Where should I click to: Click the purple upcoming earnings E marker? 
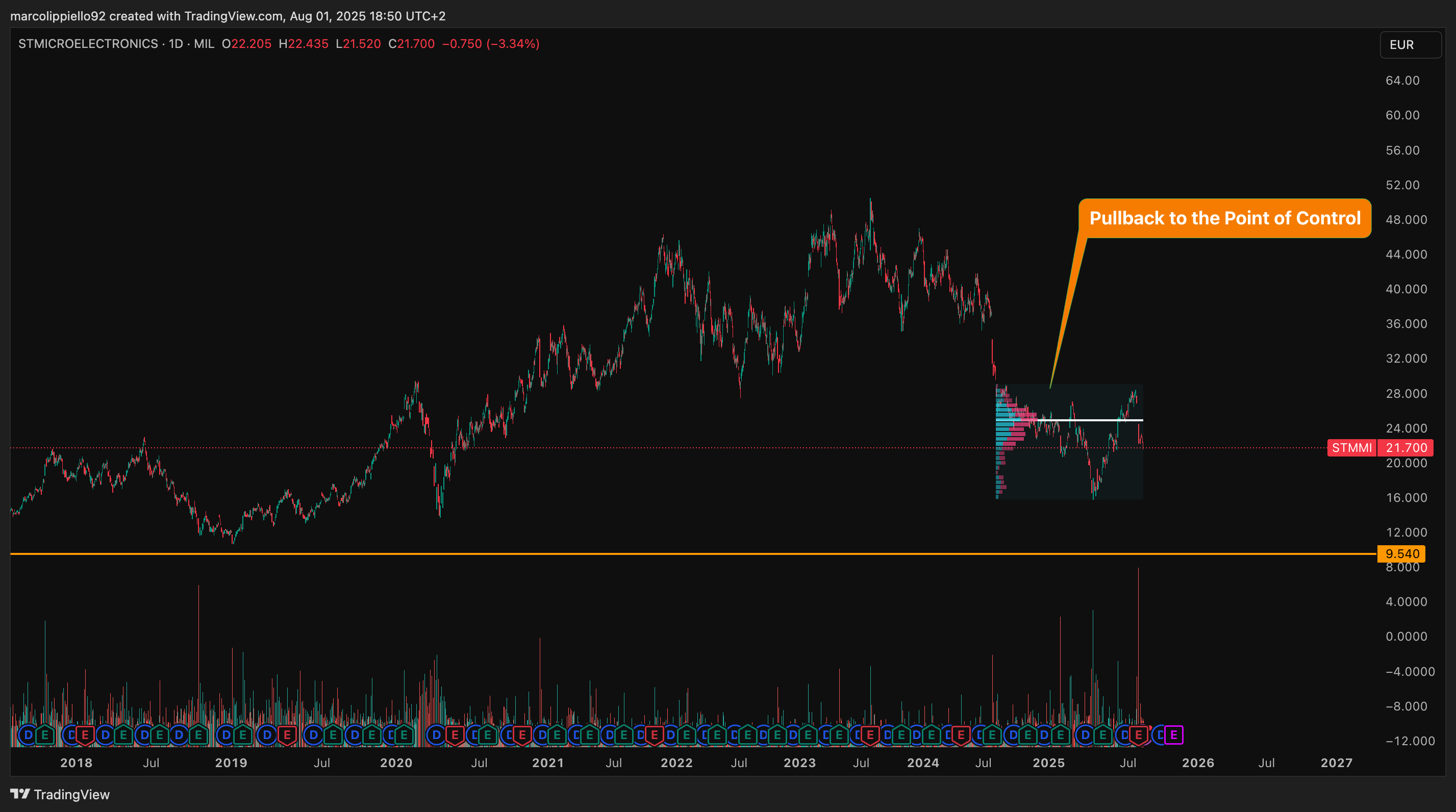point(1173,735)
